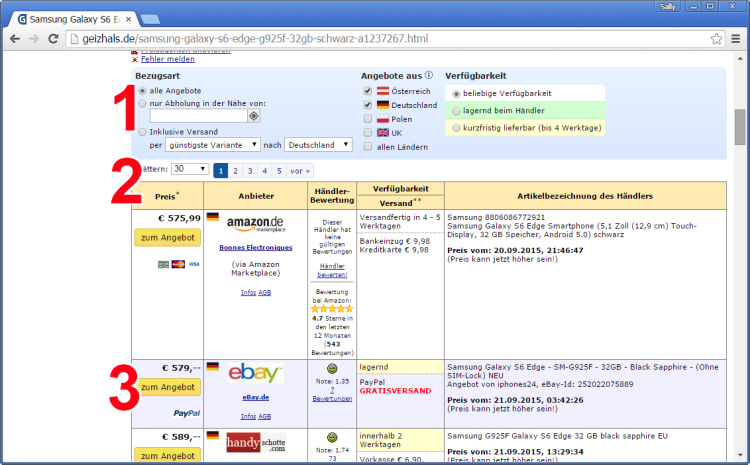Screen dimensions: 750x465
Task: Enable the Polen offers checkbox
Action: 368,118
